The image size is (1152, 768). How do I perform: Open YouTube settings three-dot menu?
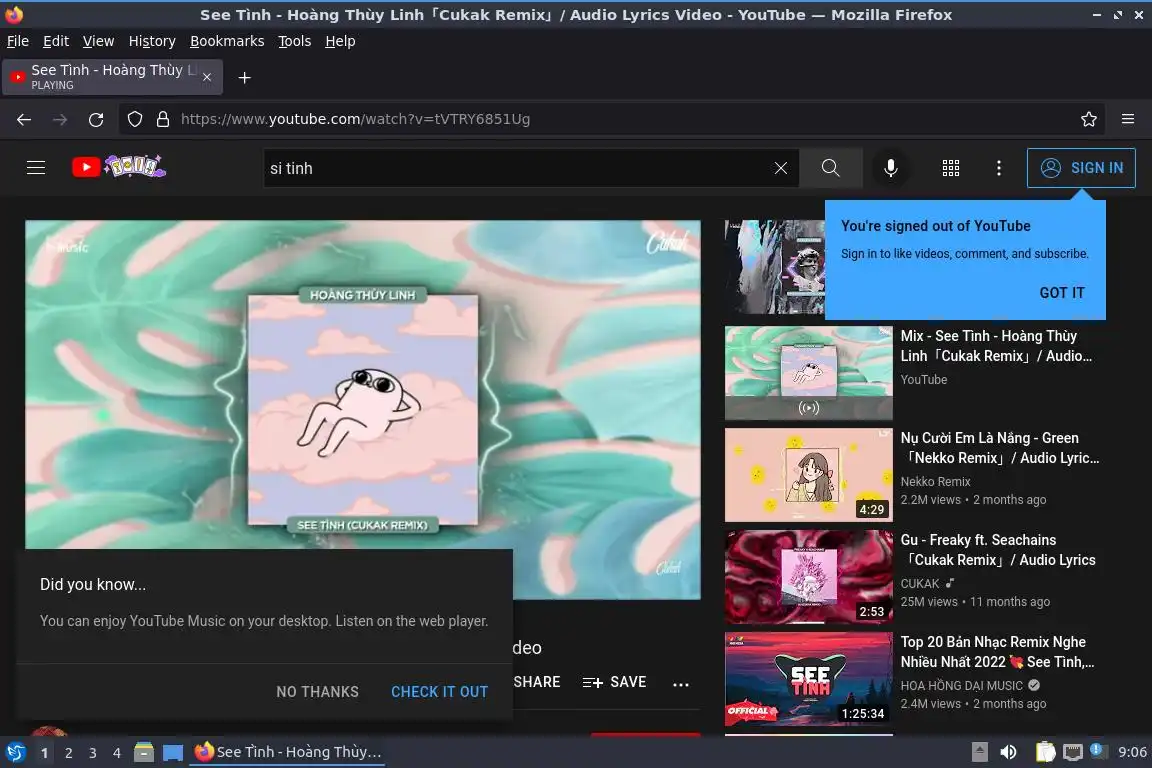[998, 168]
